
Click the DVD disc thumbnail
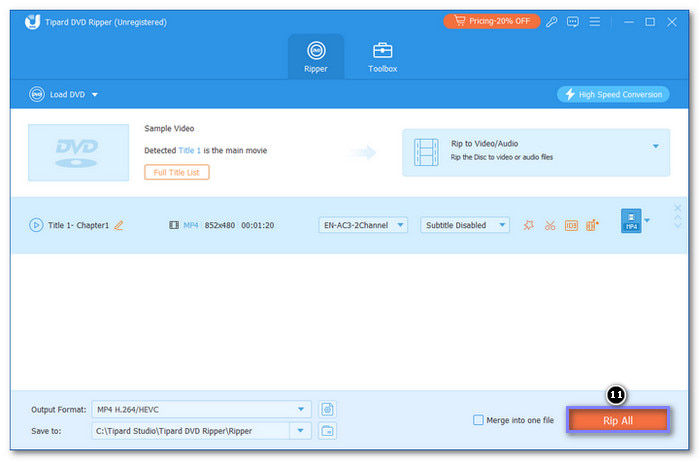(79, 153)
